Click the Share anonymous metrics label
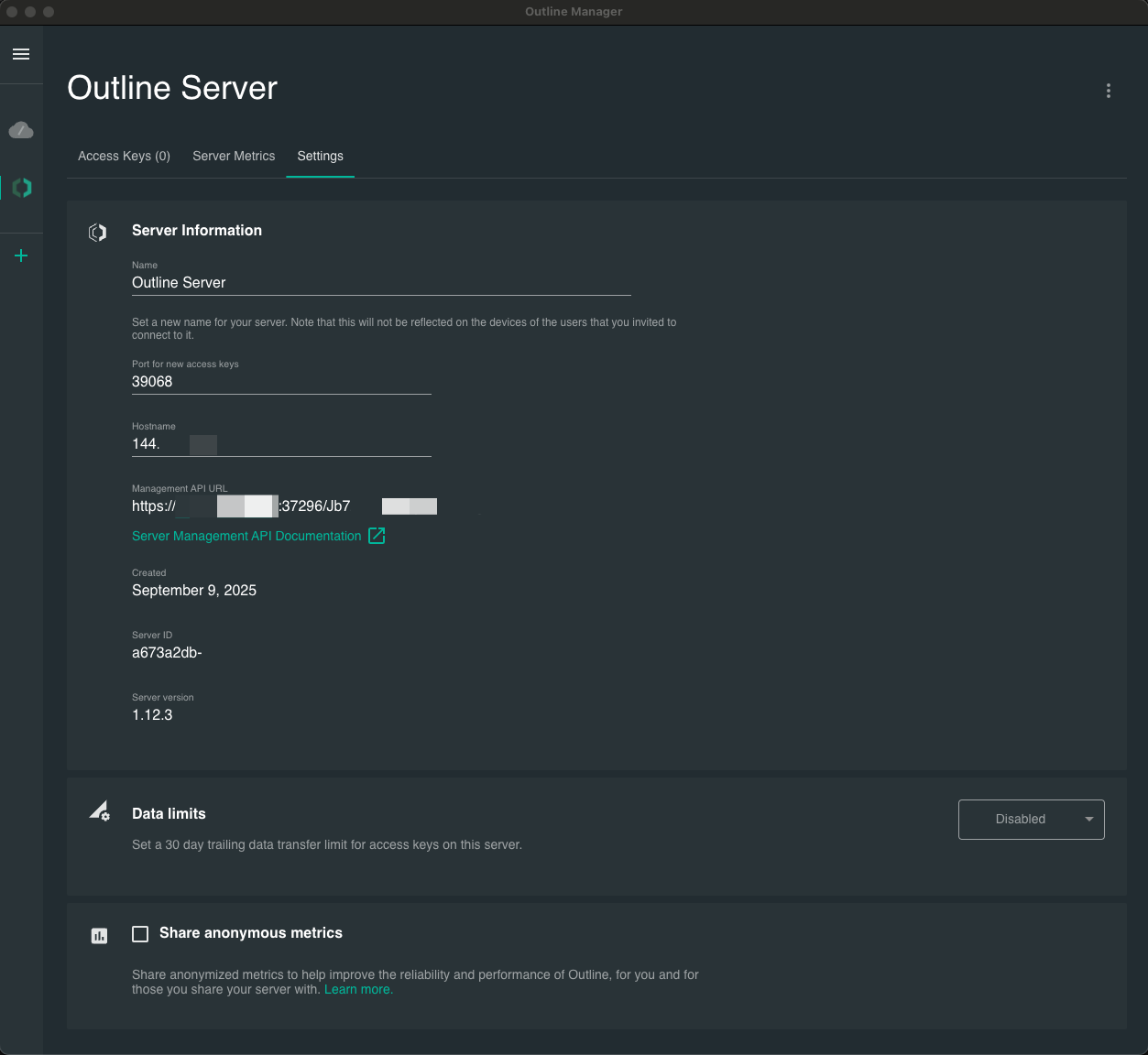Image resolution: width=1148 pixels, height=1055 pixels. pyautogui.click(x=251, y=933)
